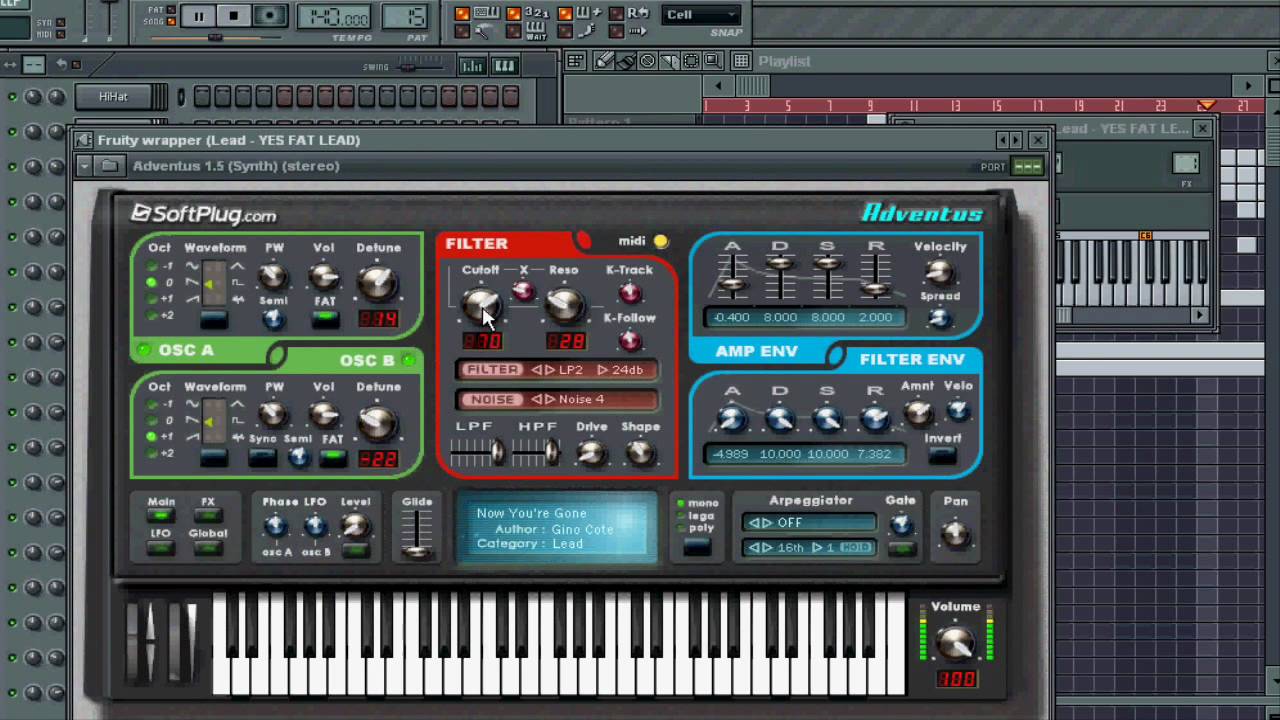This screenshot has width=1280, height=720.
Task: Go to previous preset arrow in wrapper title
Action: click(x=1003, y=140)
